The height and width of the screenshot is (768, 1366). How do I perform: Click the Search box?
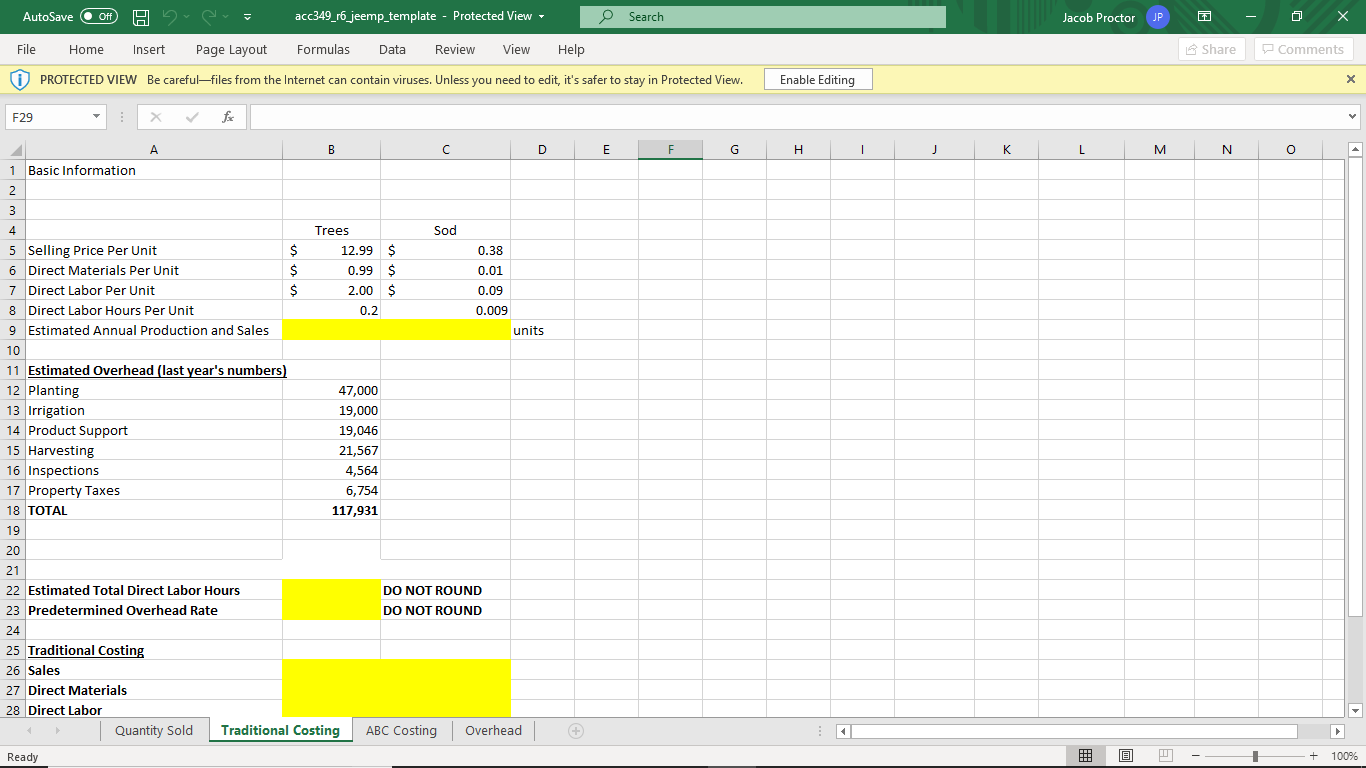pos(760,16)
